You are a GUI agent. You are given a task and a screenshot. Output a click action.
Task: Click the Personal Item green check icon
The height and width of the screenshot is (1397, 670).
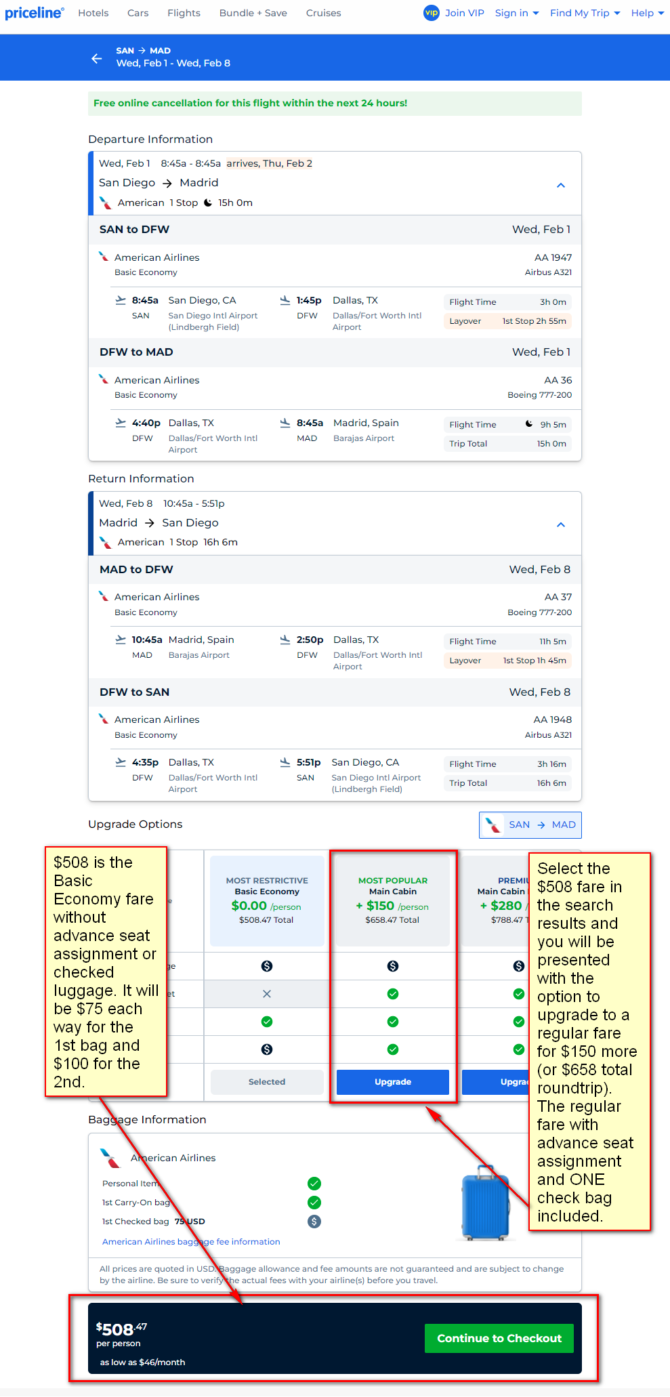[x=314, y=1184]
